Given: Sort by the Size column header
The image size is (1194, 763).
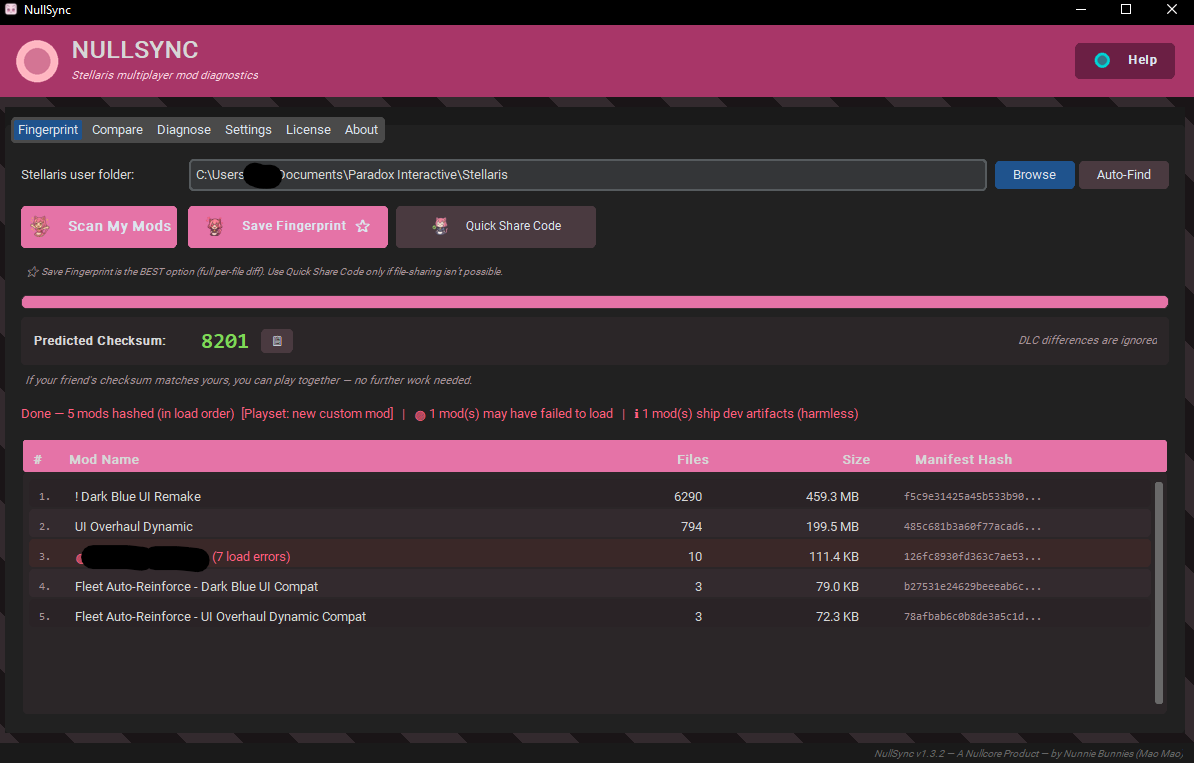Looking at the screenshot, I should (x=856, y=459).
